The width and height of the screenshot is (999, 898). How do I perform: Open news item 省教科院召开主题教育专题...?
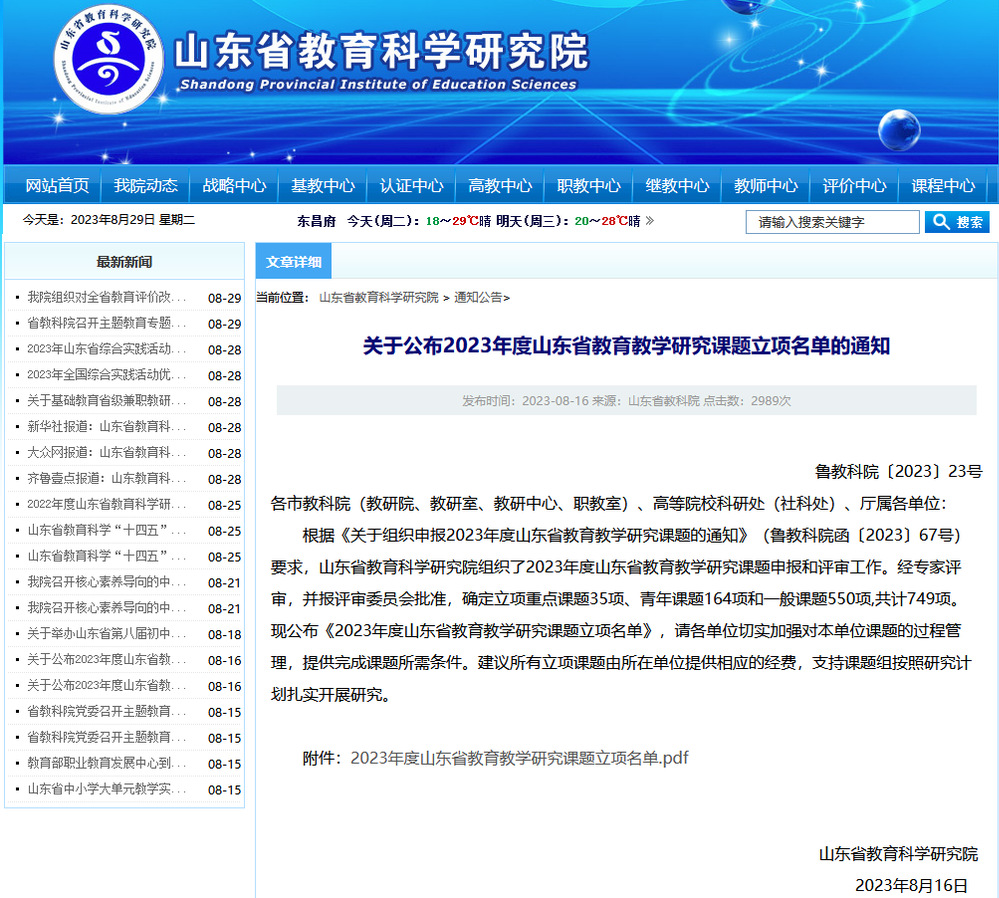click(107, 323)
